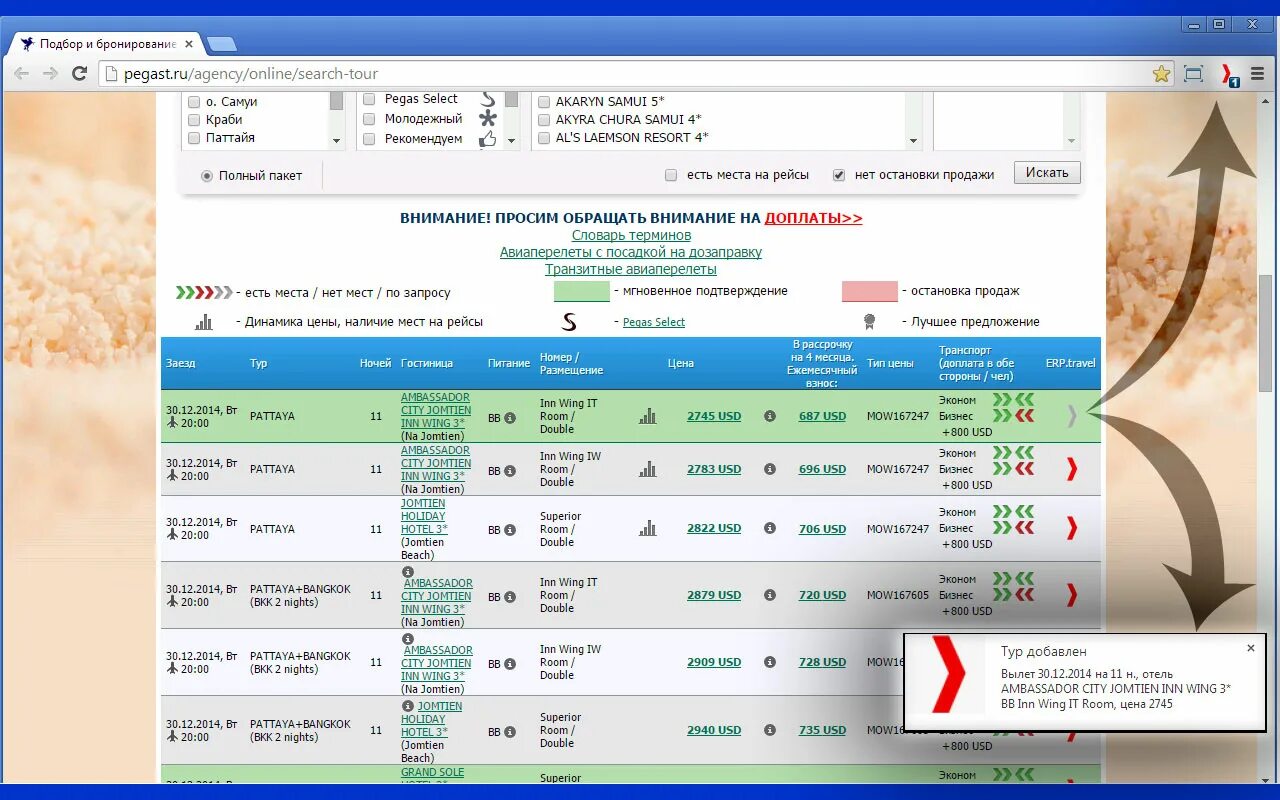The width and height of the screenshot is (1280, 800).
Task: Open 'Авиаперелеты с посадкой на дозаправку' link
Action: click(x=631, y=252)
